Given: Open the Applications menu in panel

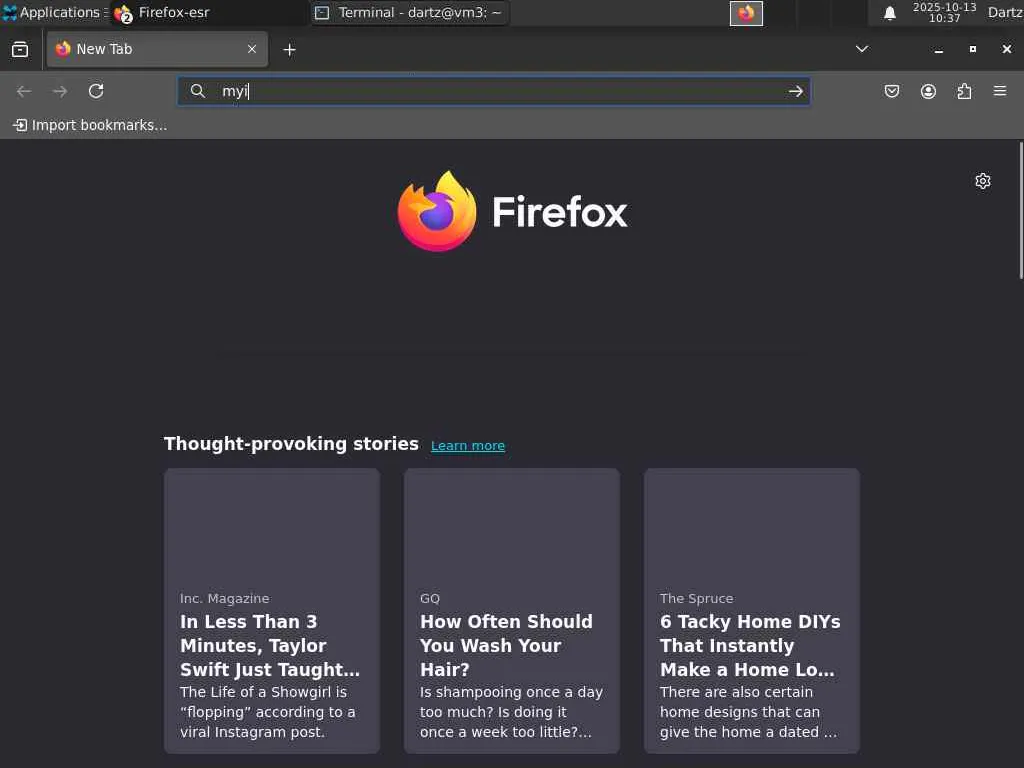Looking at the screenshot, I should (x=55, y=12).
